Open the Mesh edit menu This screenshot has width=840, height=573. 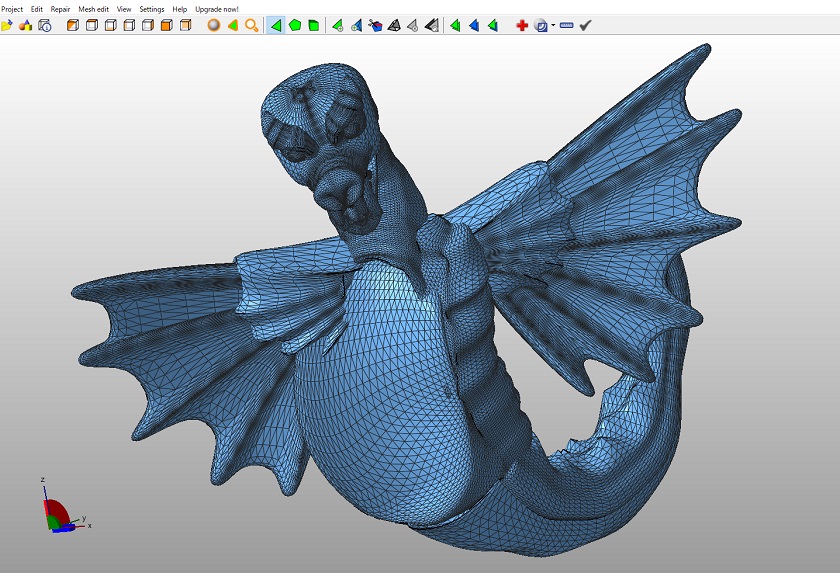tap(93, 8)
